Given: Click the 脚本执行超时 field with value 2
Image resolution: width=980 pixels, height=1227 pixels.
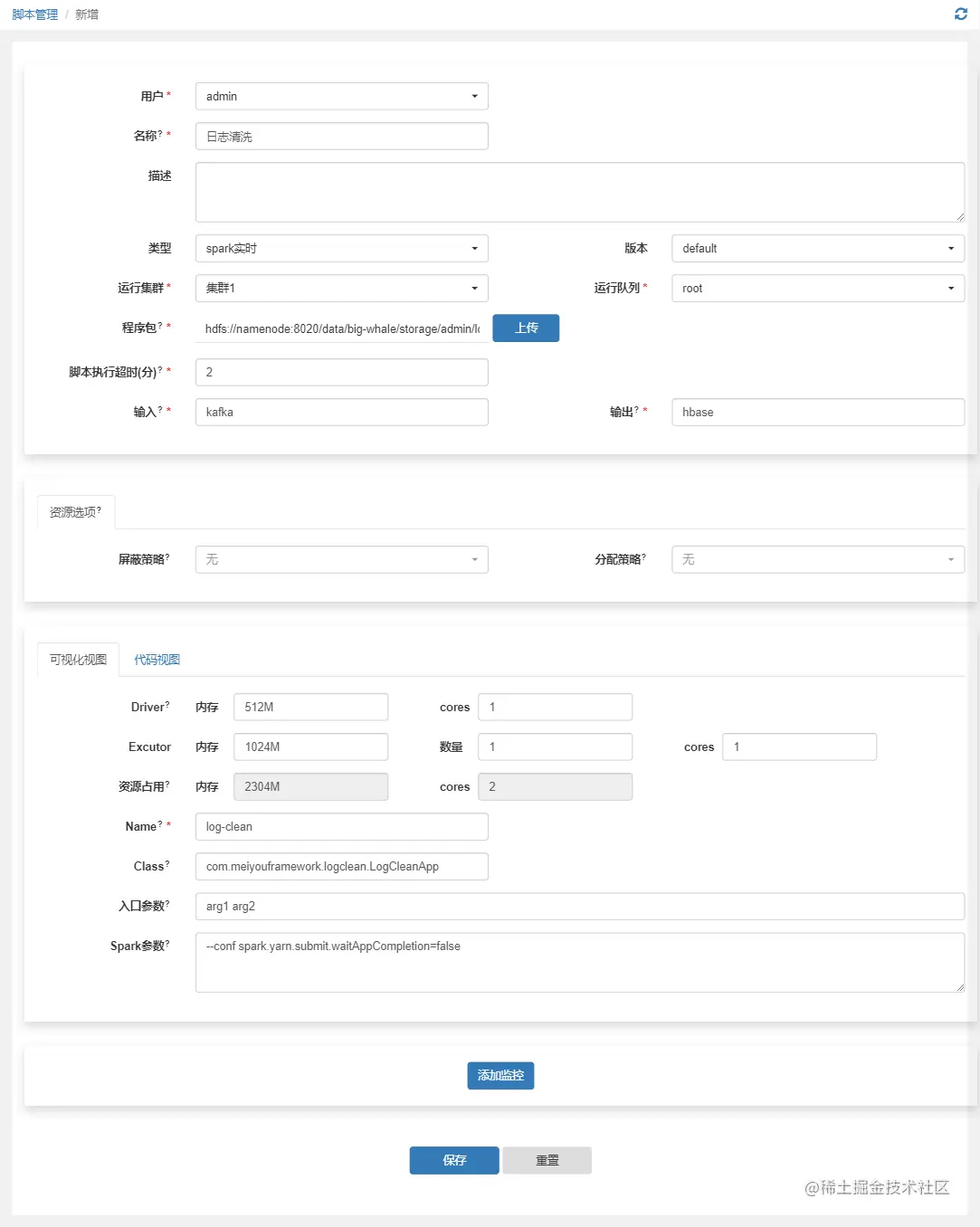Looking at the screenshot, I should [342, 372].
